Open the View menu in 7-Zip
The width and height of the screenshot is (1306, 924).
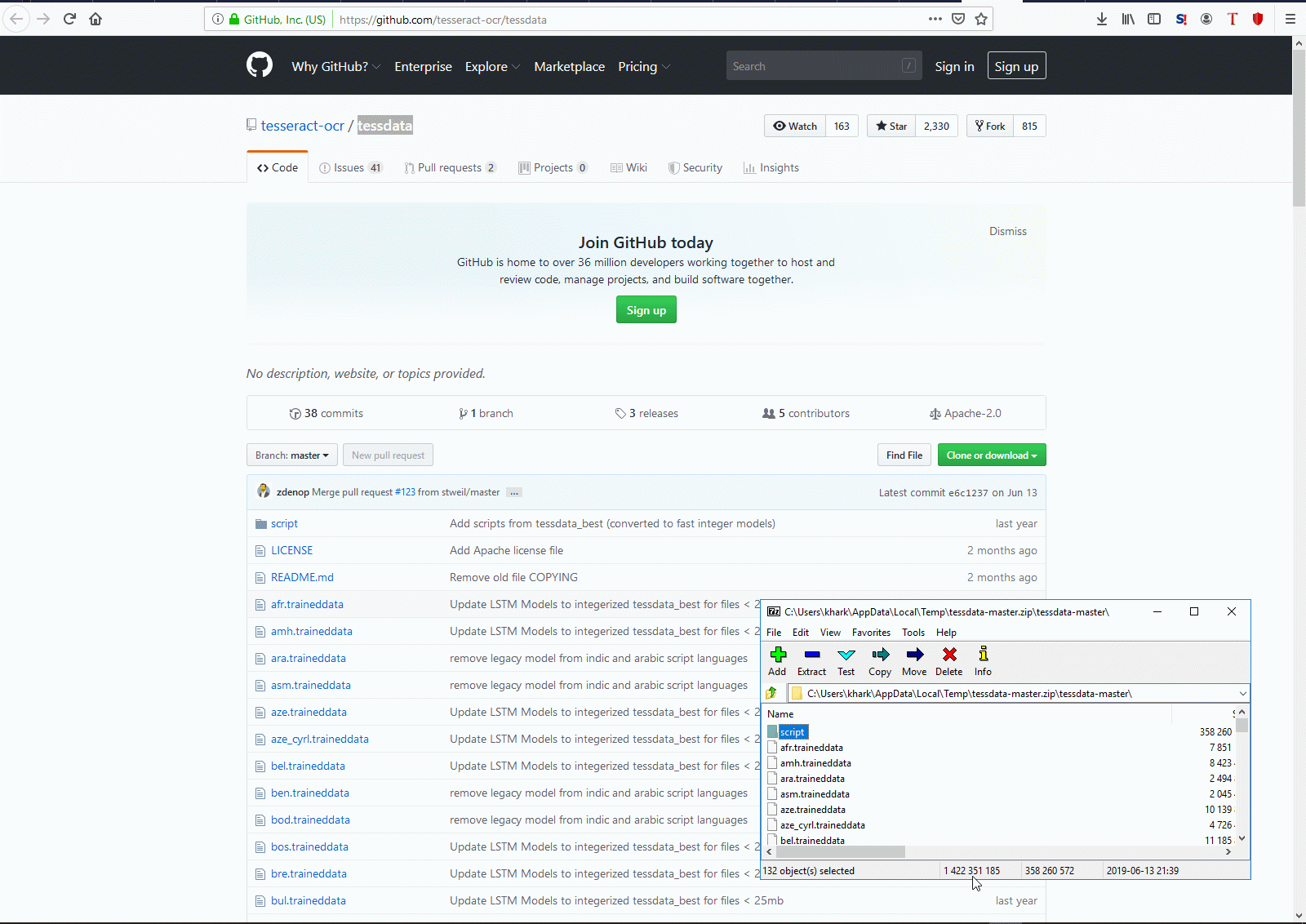click(x=830, y=632)
